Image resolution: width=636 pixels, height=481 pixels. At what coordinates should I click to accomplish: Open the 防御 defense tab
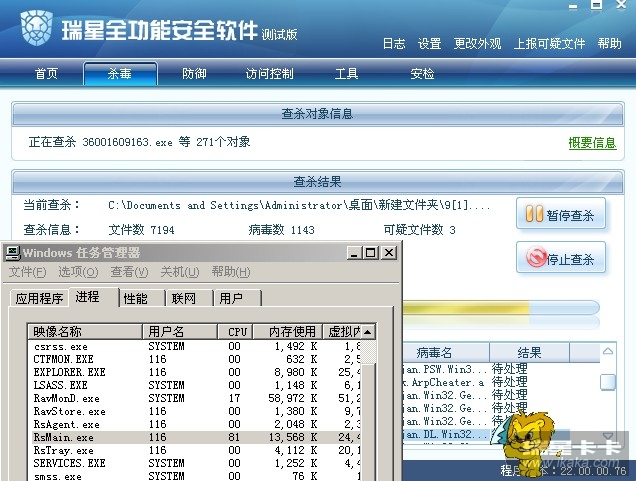click(194, 73)
